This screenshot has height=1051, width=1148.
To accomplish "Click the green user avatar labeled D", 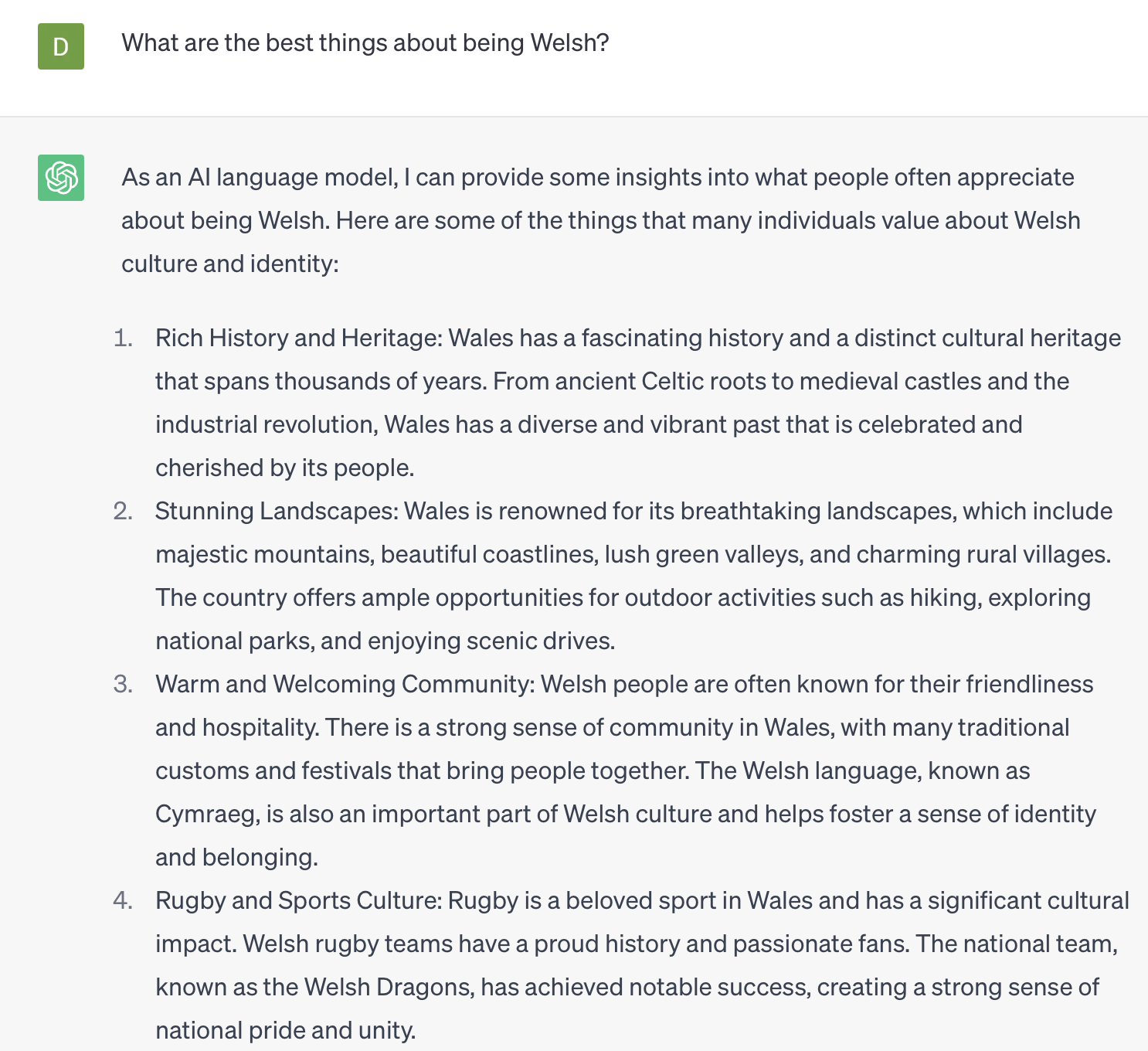I will click(61, 46).
